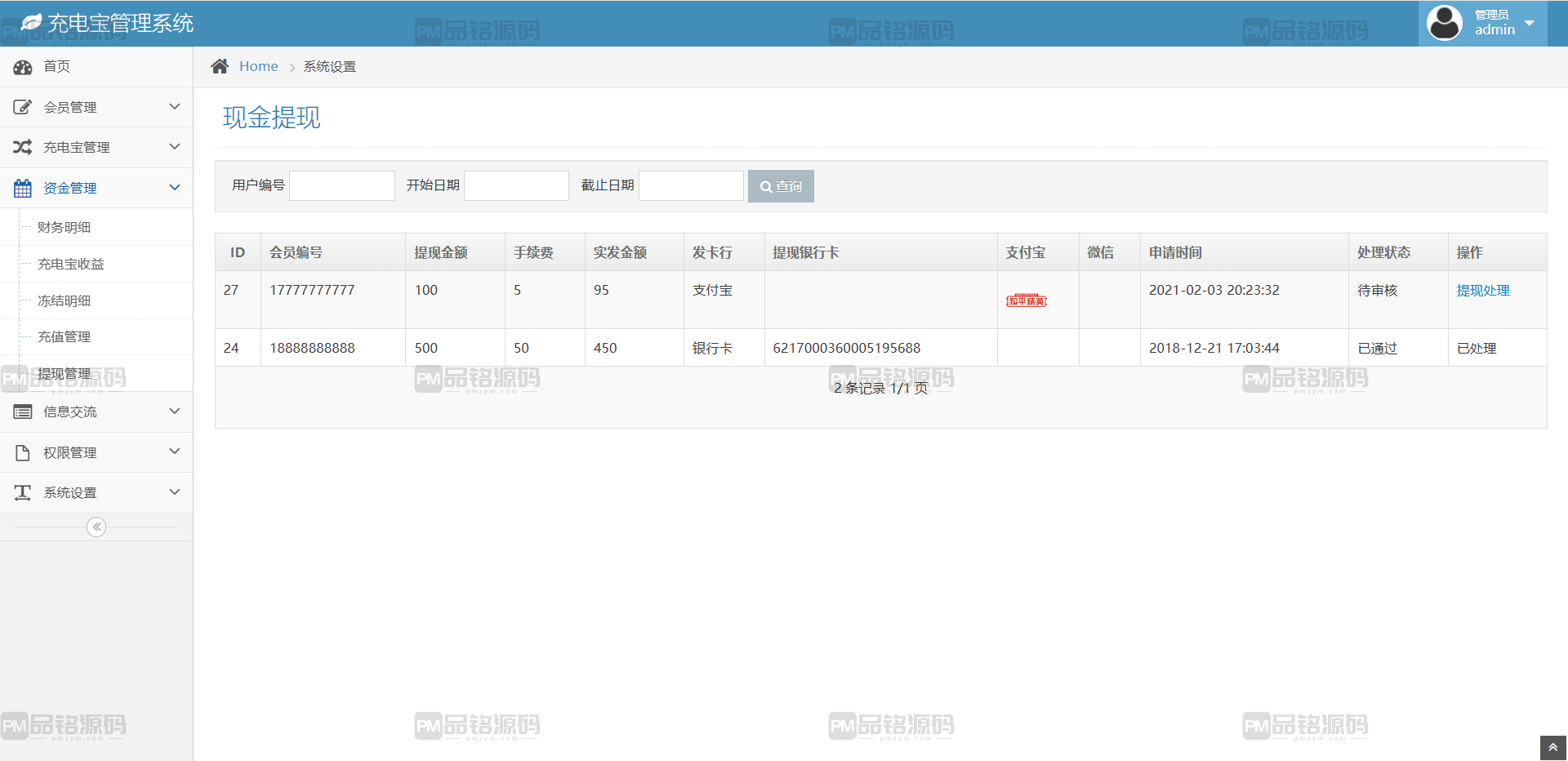Screen dimensions: 1568x761
Task: Open the Alipay QR thumbnail in row 27
Action: (1027, 300)
